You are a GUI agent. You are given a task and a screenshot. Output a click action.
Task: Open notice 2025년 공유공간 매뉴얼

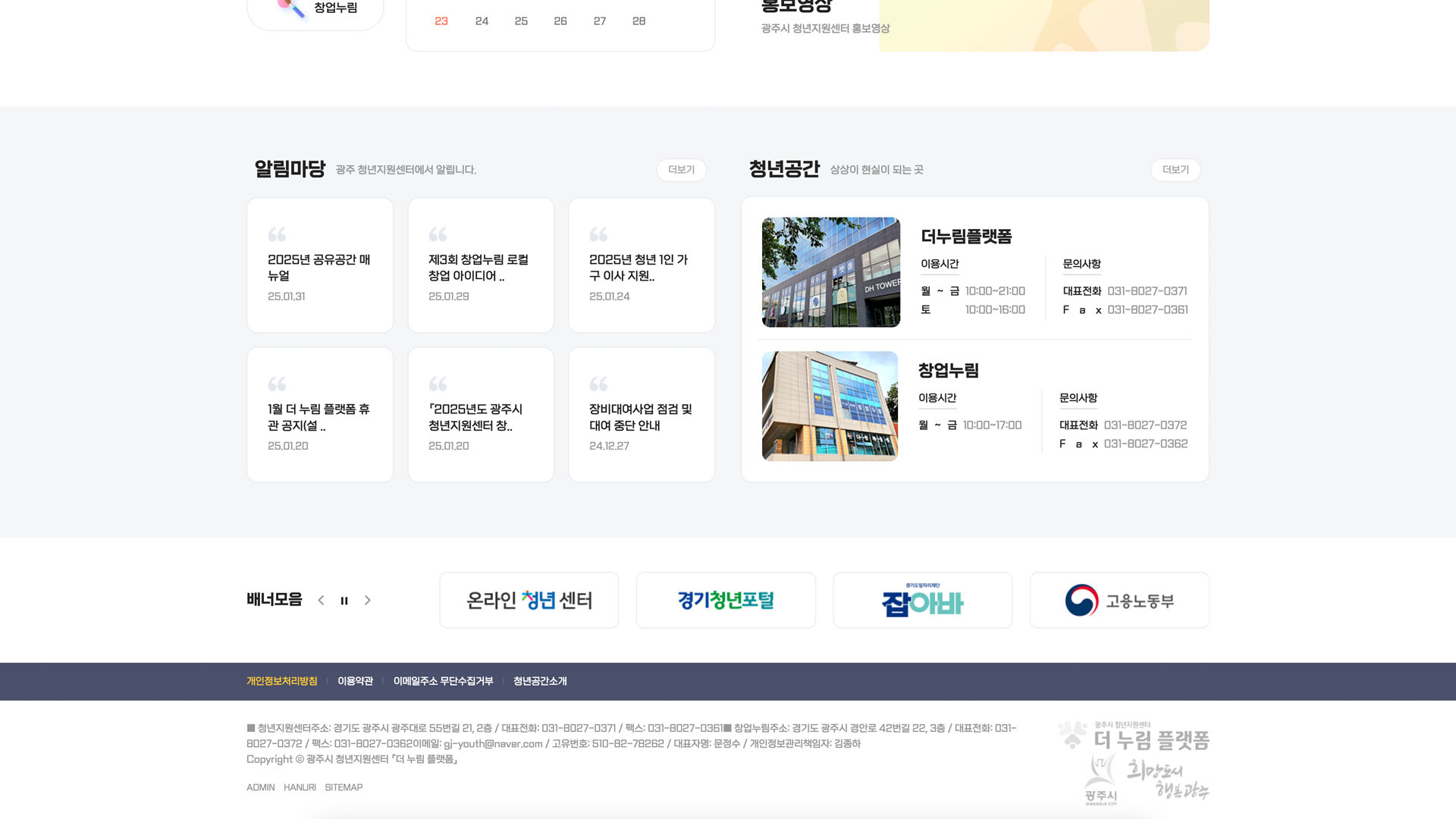point(320,265)
